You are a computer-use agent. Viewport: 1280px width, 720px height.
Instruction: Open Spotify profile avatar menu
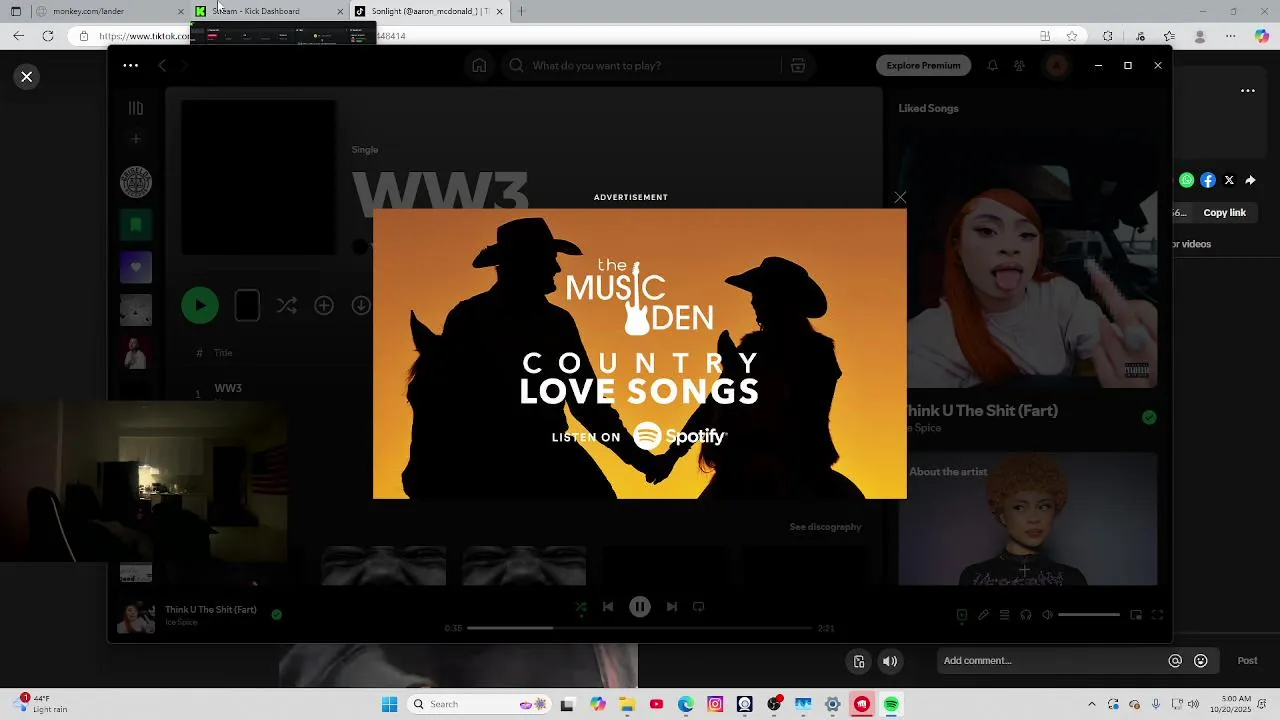pos(1057,65)
